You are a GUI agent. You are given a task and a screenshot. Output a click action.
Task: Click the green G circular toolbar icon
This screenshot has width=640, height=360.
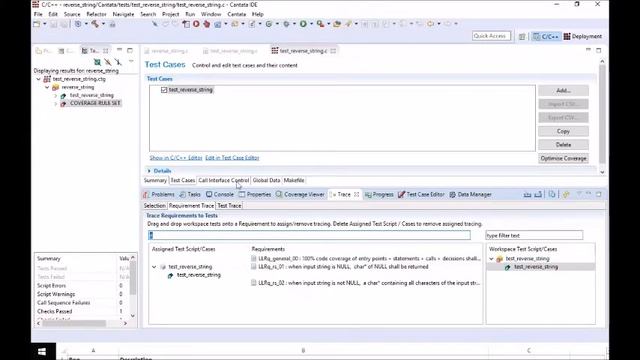point(269,24)
